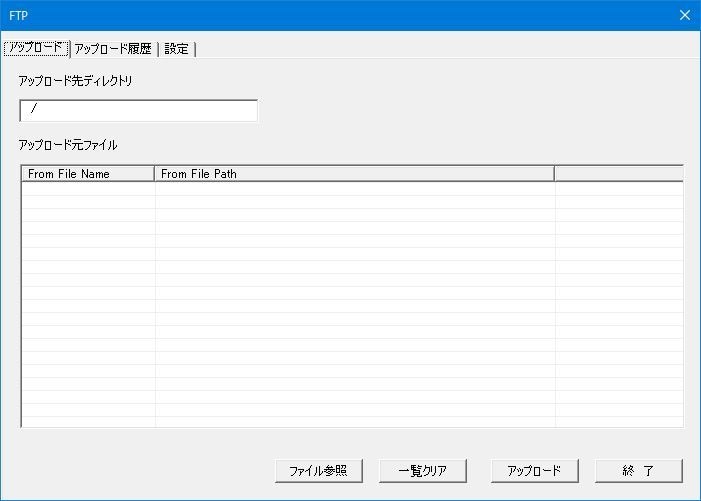Image resolution: width=701 pixels, height=501 pixels.
Task: Switch to the アップロード tab
Action: [x=36, y=48]
